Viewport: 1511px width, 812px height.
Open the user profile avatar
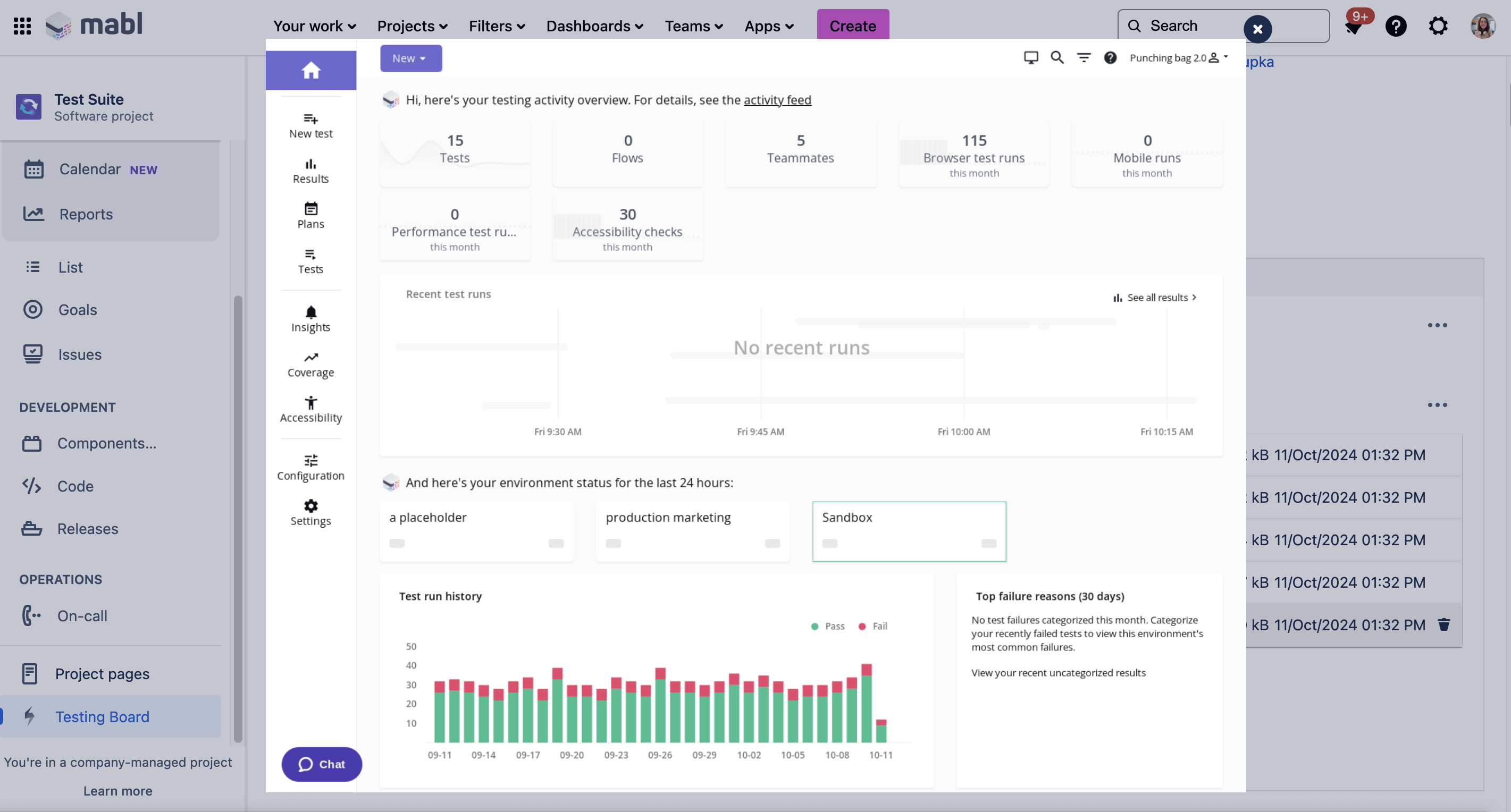coord(1483,26)
